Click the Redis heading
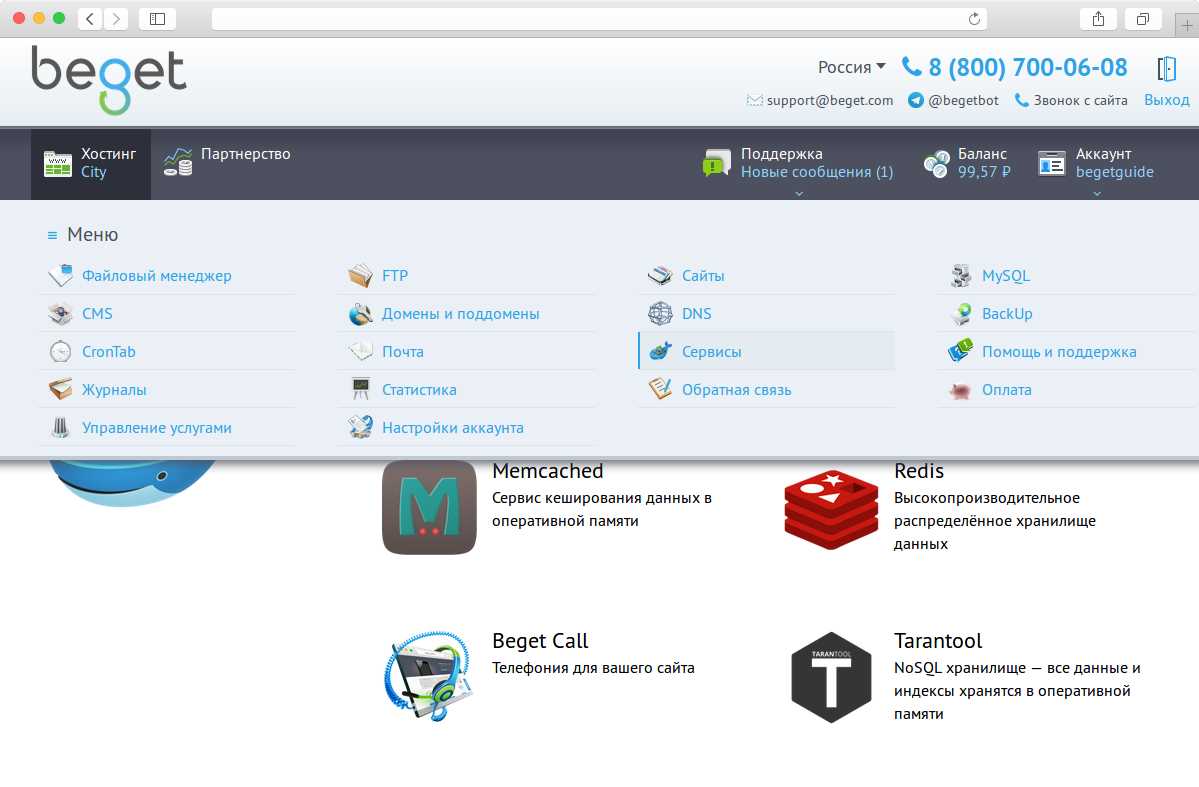 coord(918,470)
